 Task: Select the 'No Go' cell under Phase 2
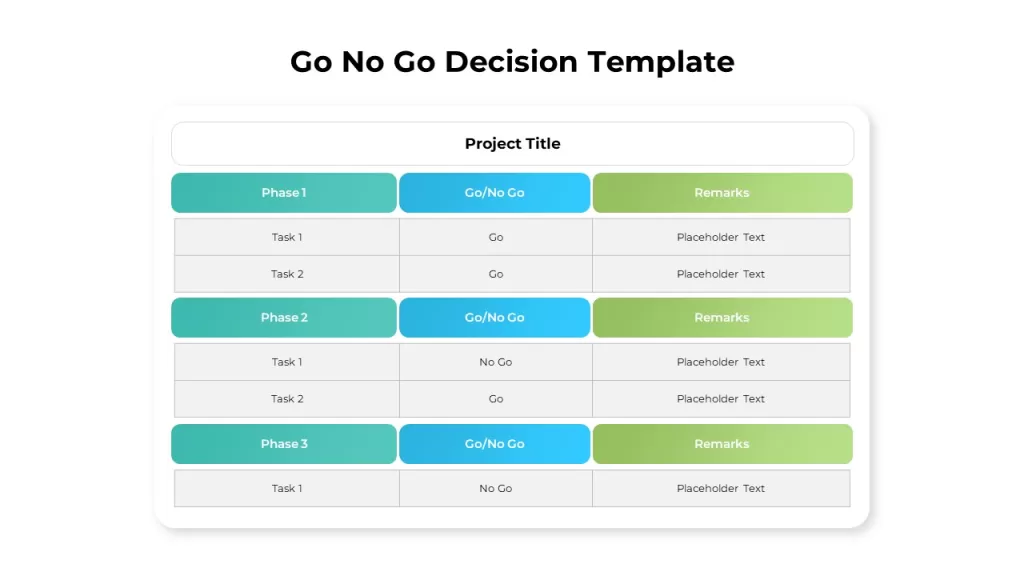(x=496, y=362)
